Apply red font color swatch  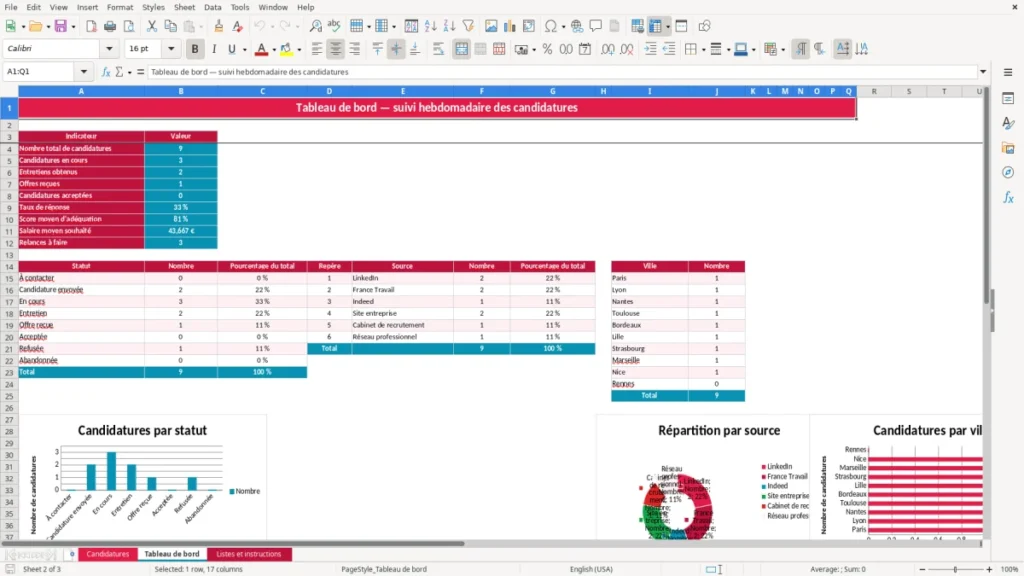coord(261,49)
